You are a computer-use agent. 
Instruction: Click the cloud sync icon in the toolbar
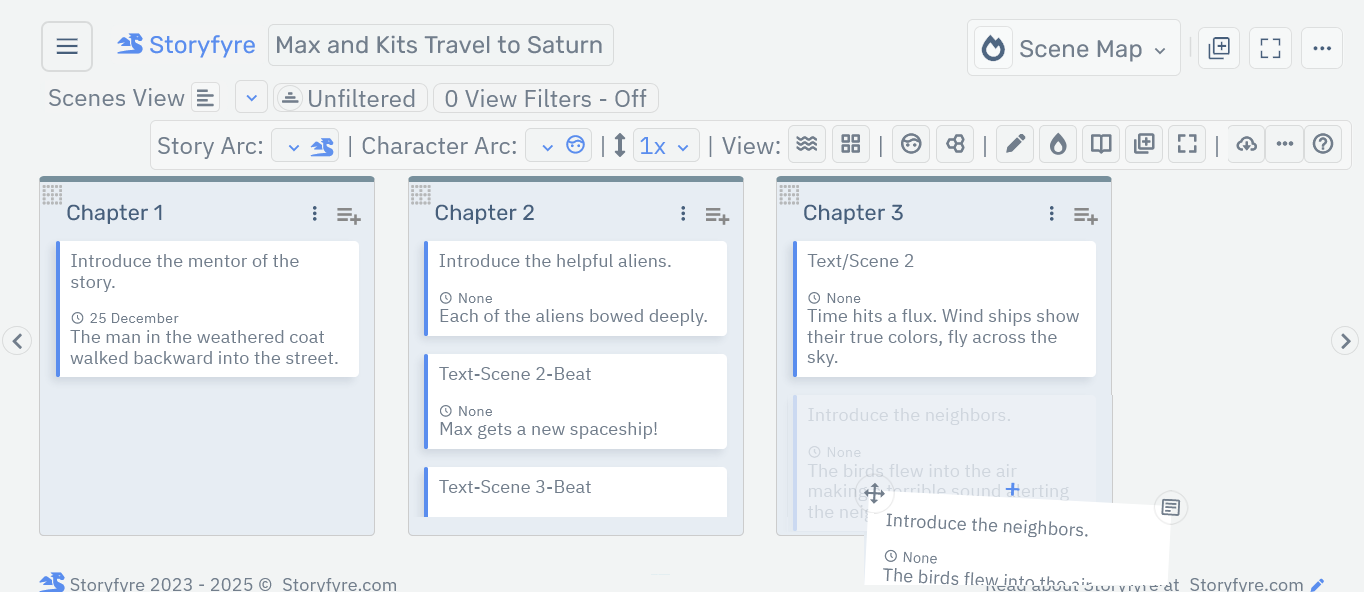coord(1246,143)
